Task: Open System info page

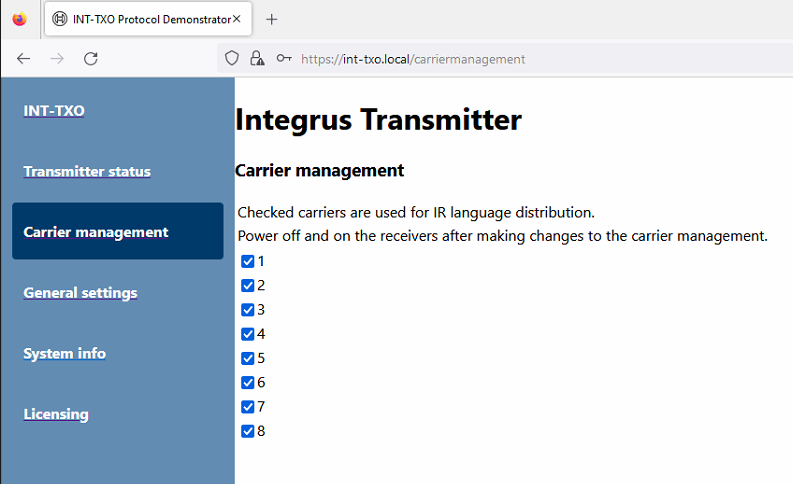Action: pos(65,354)
